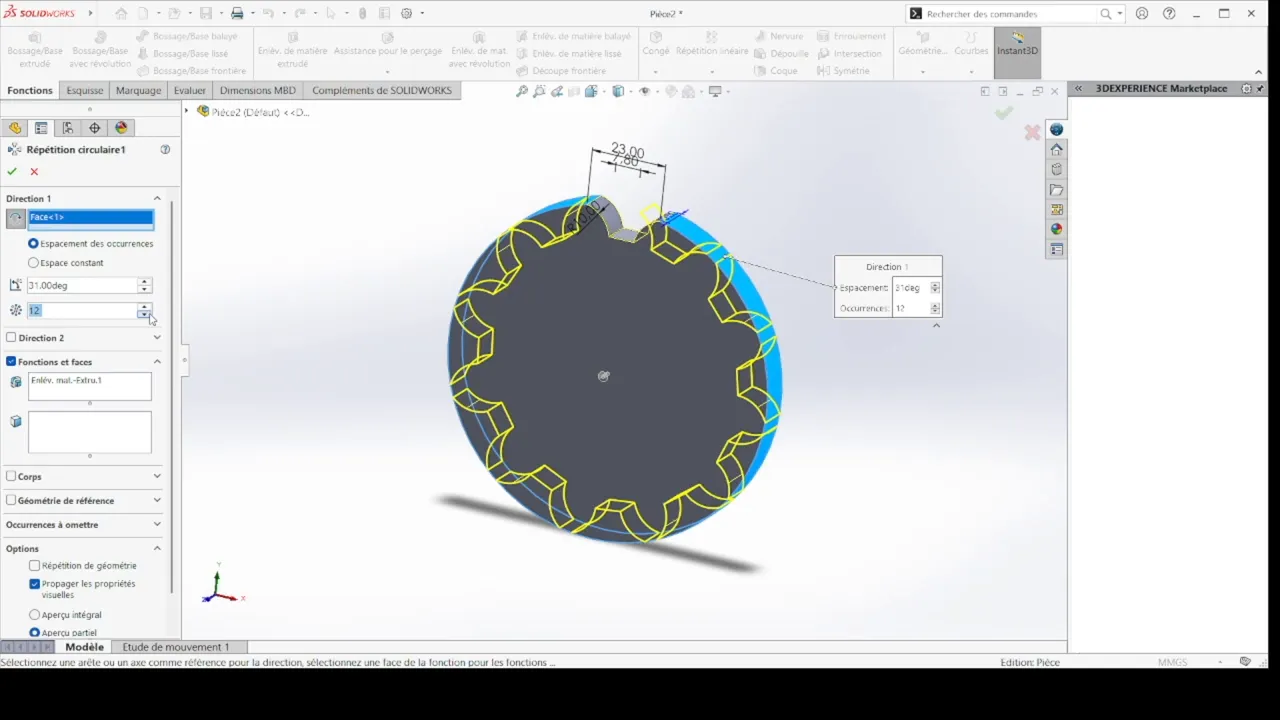This screenshot has height=720, width=1280.
Task: Click the home icon in 3DEXPERIENCE Marketplace sidebar
Action: pyautogui.click(x=1056, y=149)
